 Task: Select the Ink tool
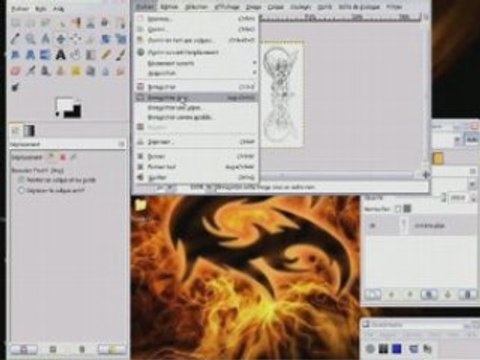point(46,71)
